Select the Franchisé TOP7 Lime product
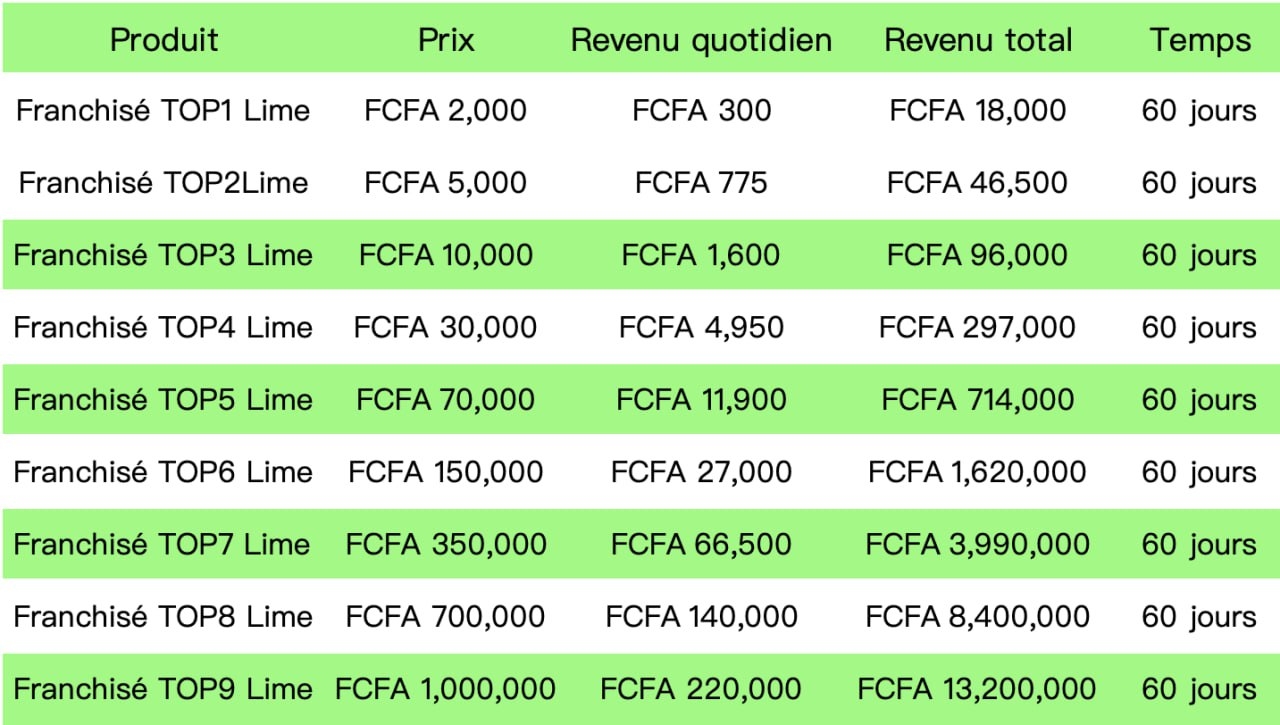Image resolution: width=1280 pixels, height=725 pixels. (x=163, y=544)
